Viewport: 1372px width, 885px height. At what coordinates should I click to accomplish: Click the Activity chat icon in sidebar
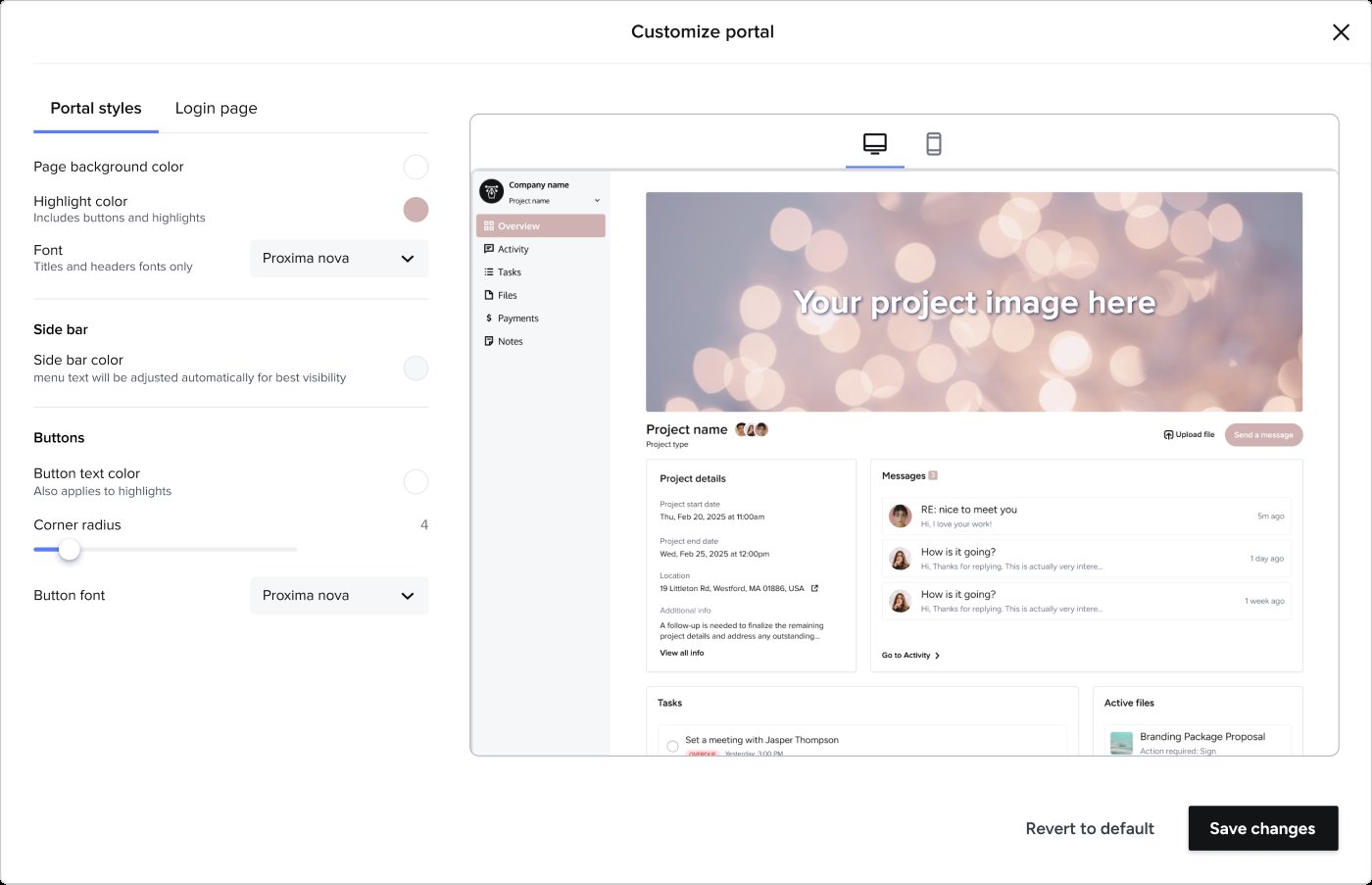coord(489,249)
